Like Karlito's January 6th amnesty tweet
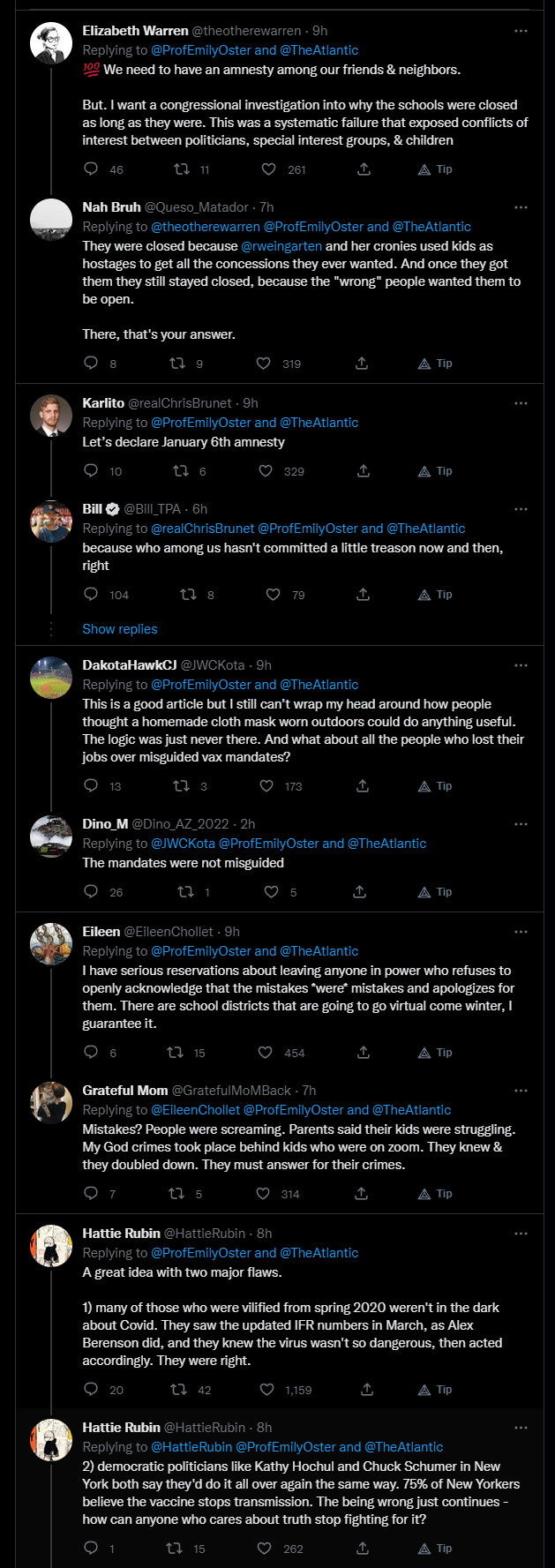 coord(266,470)
